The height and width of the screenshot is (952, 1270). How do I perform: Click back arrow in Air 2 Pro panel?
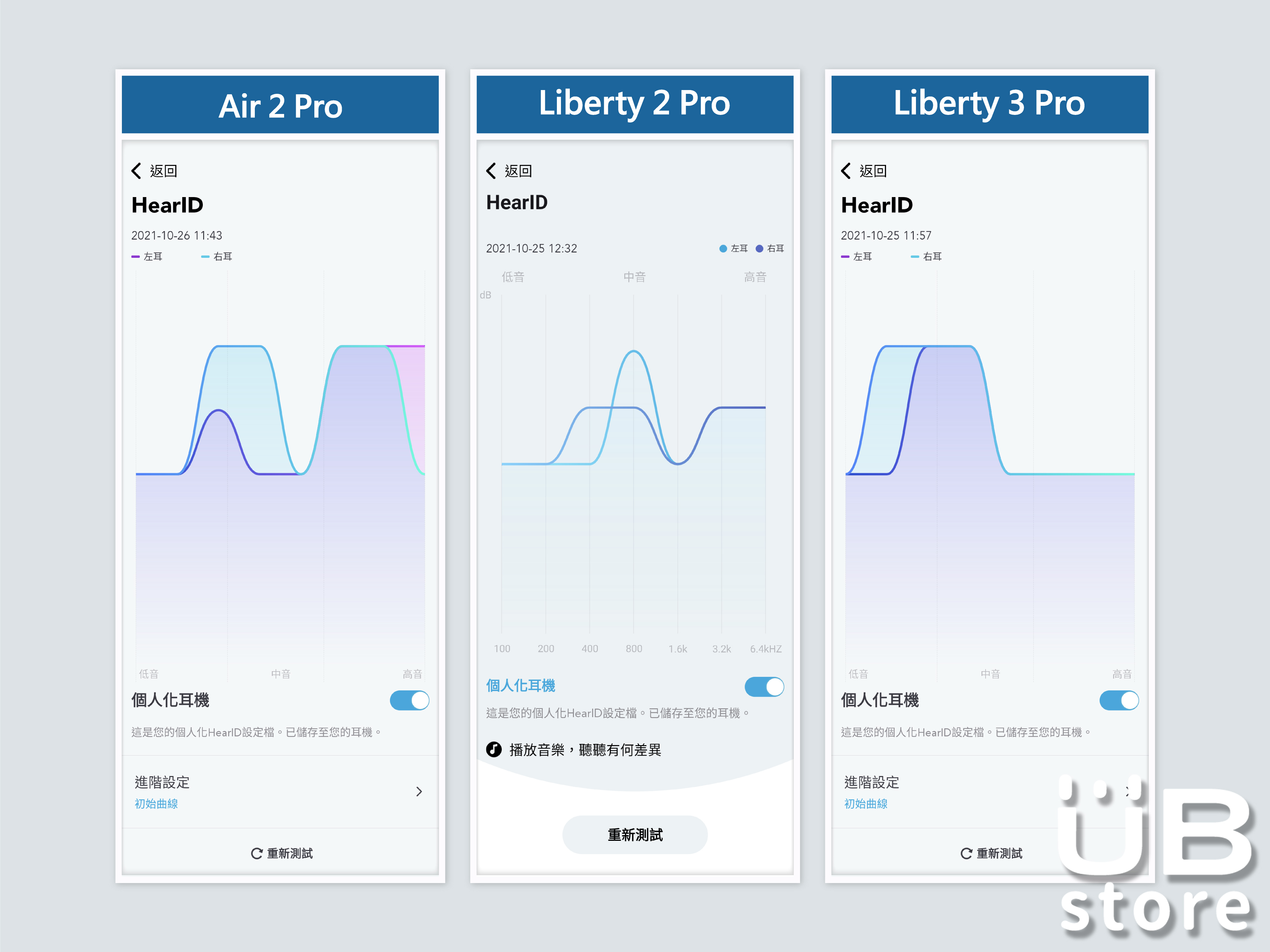(137, 170)
